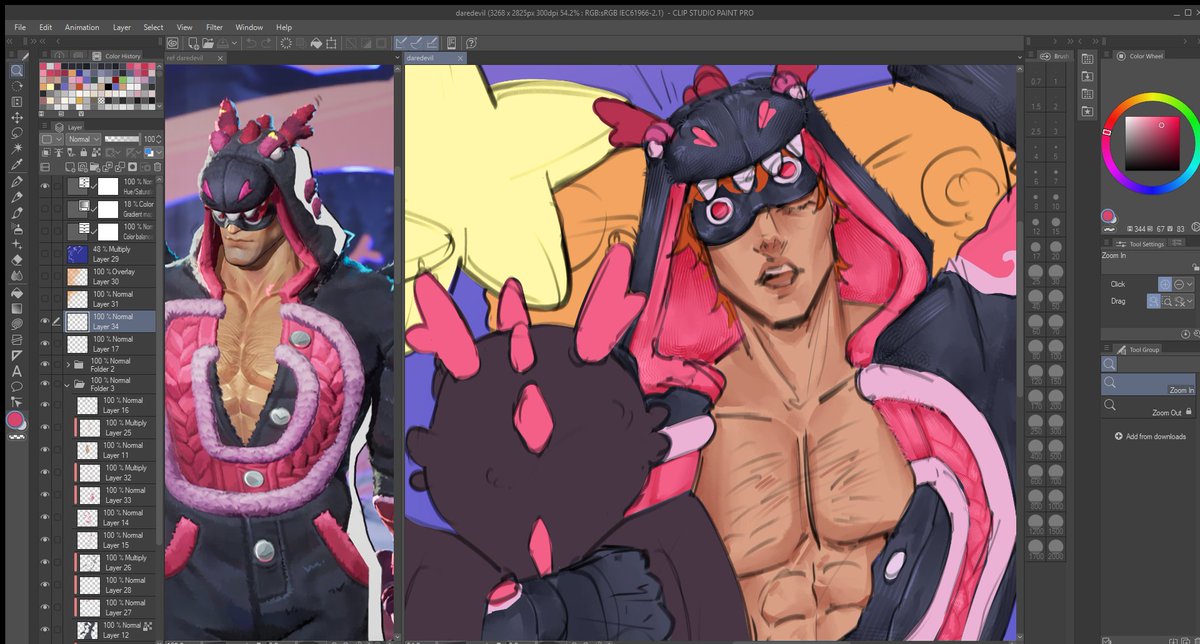Select the Zoom magnifier tool in toolbar

point(17,71)
